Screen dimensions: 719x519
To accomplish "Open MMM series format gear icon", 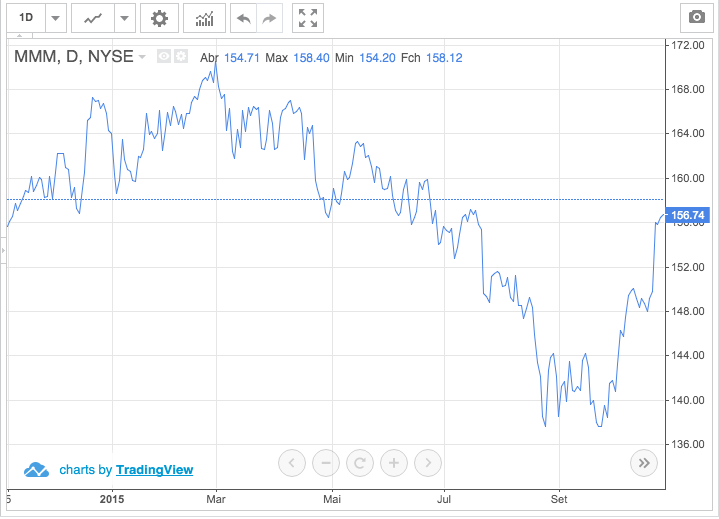I will (x=181, y=57).
